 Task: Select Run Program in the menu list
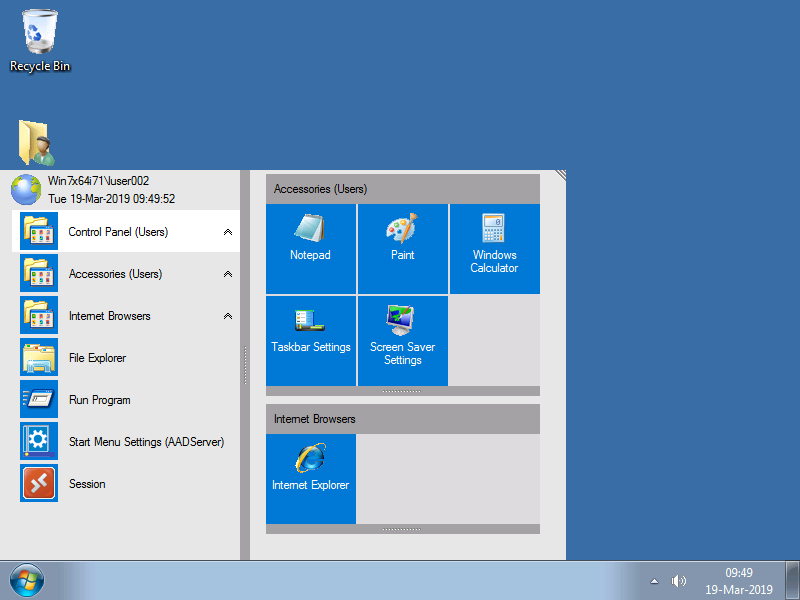point(99,400)
